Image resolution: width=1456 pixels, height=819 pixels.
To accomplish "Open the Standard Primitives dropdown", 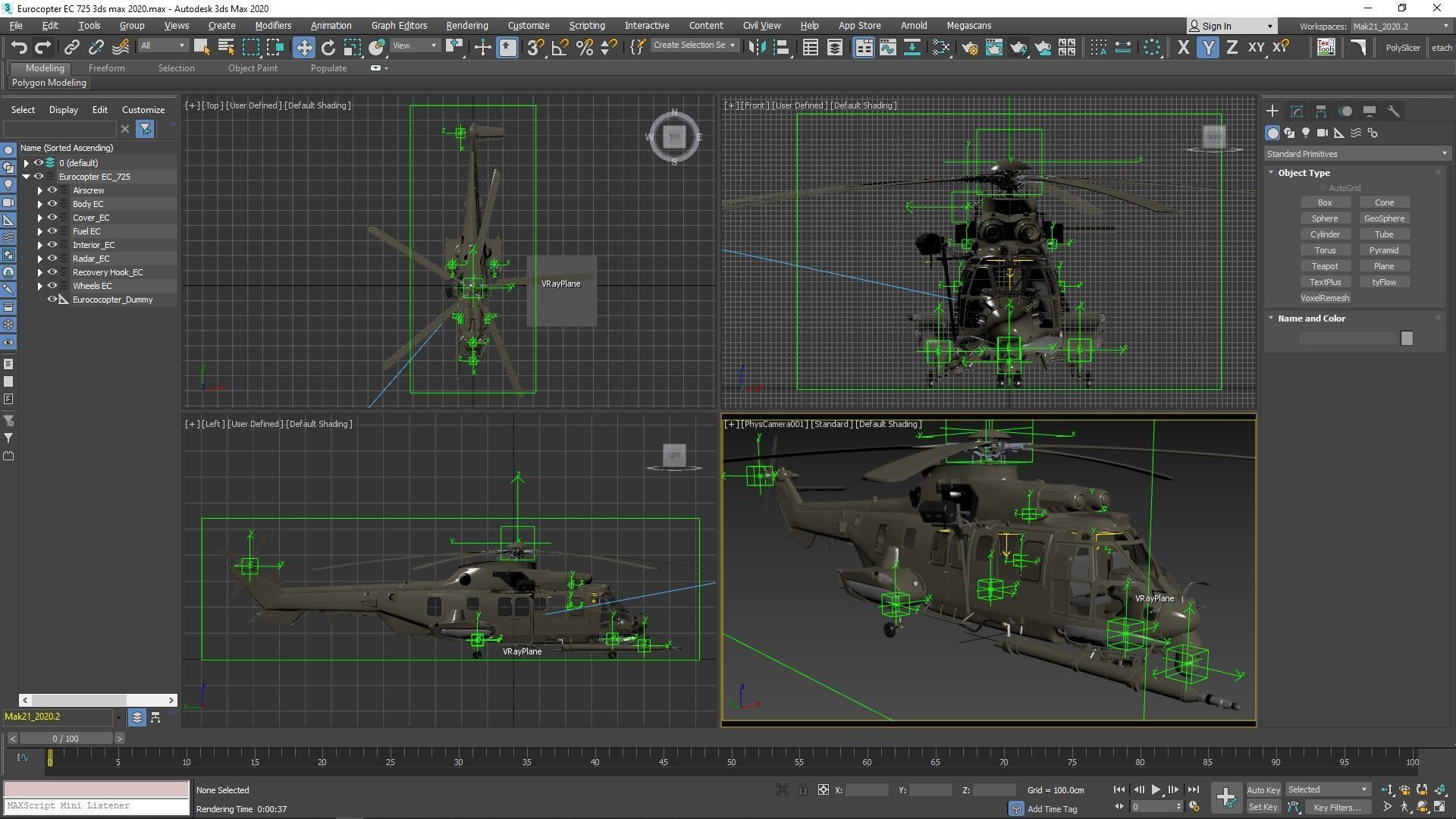I will (1356, 154).
